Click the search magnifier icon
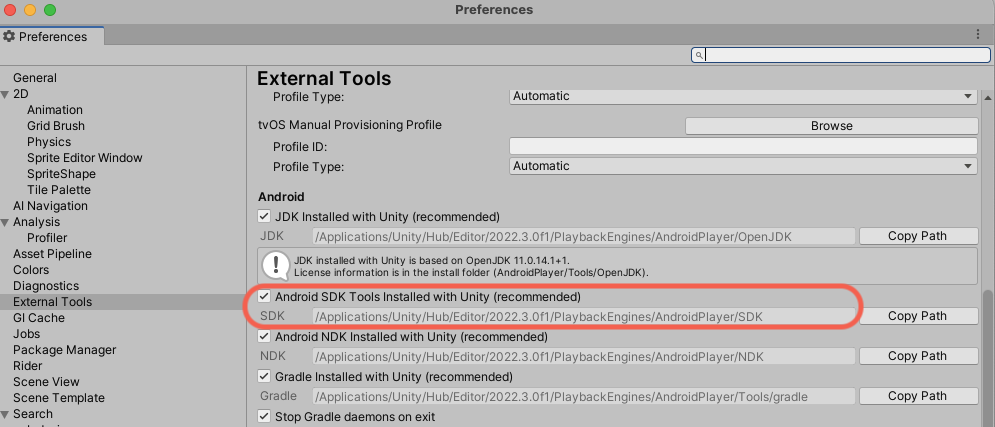 click(700, 56)
